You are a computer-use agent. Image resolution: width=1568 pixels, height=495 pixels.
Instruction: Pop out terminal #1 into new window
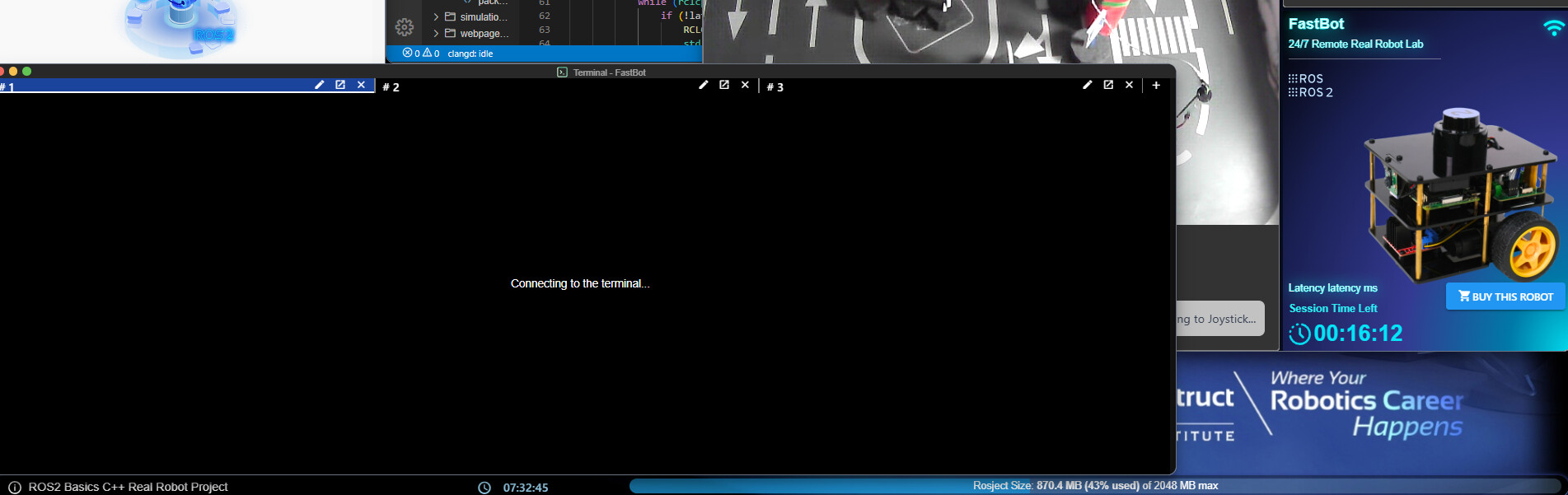[340, 85]
